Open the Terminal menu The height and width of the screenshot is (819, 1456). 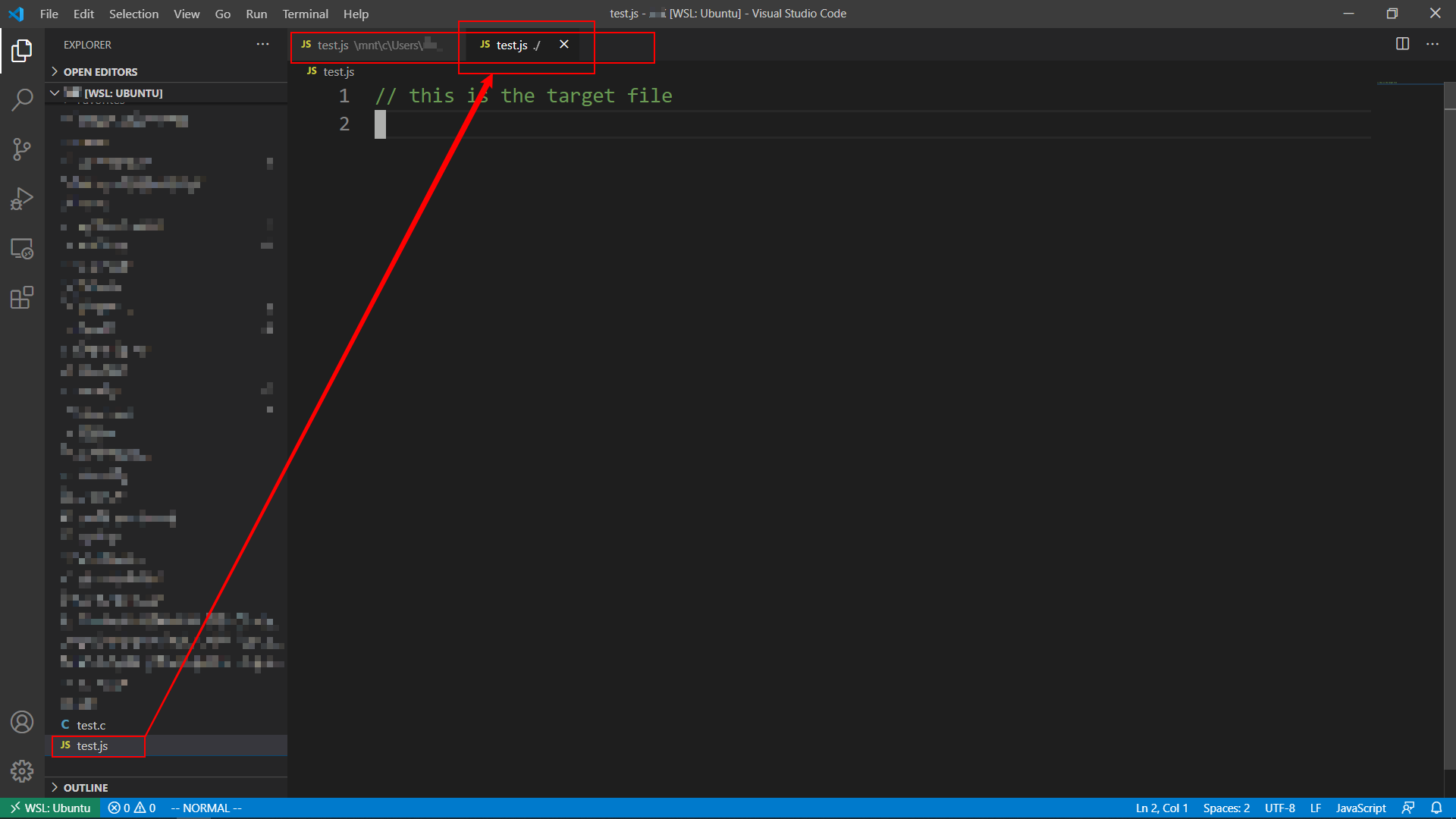(305, 14)
